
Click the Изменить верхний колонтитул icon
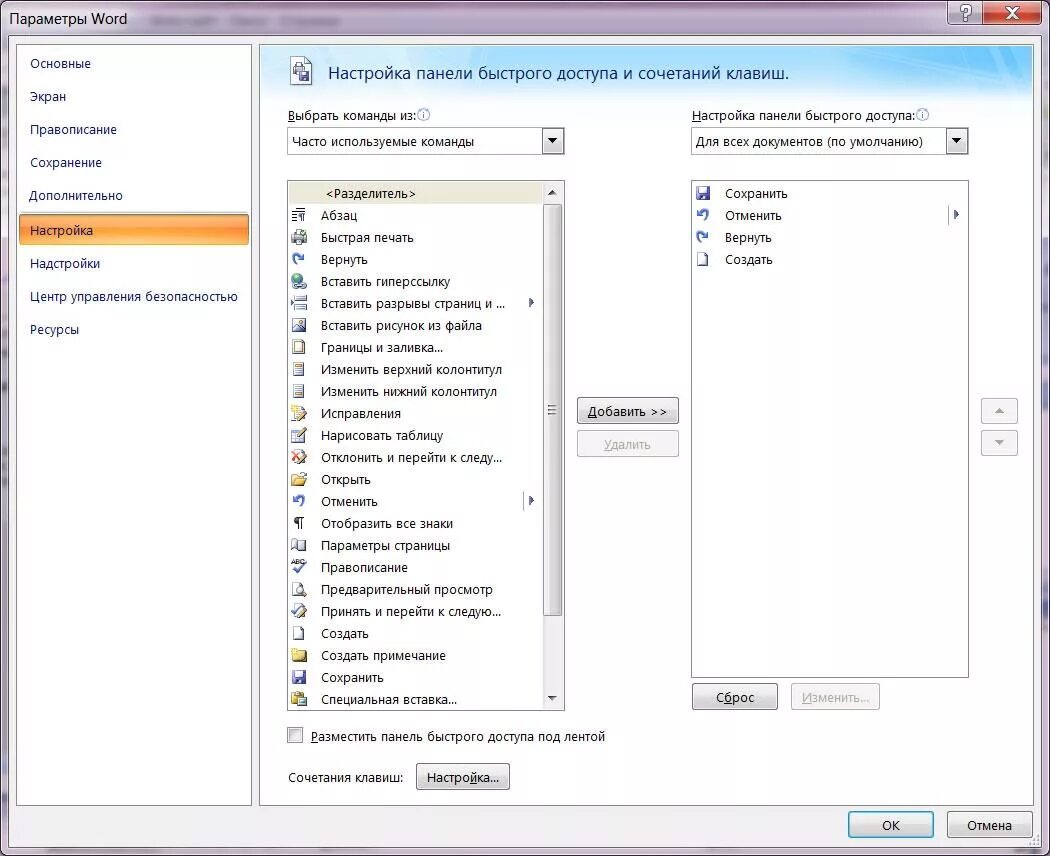pos(299,370)
